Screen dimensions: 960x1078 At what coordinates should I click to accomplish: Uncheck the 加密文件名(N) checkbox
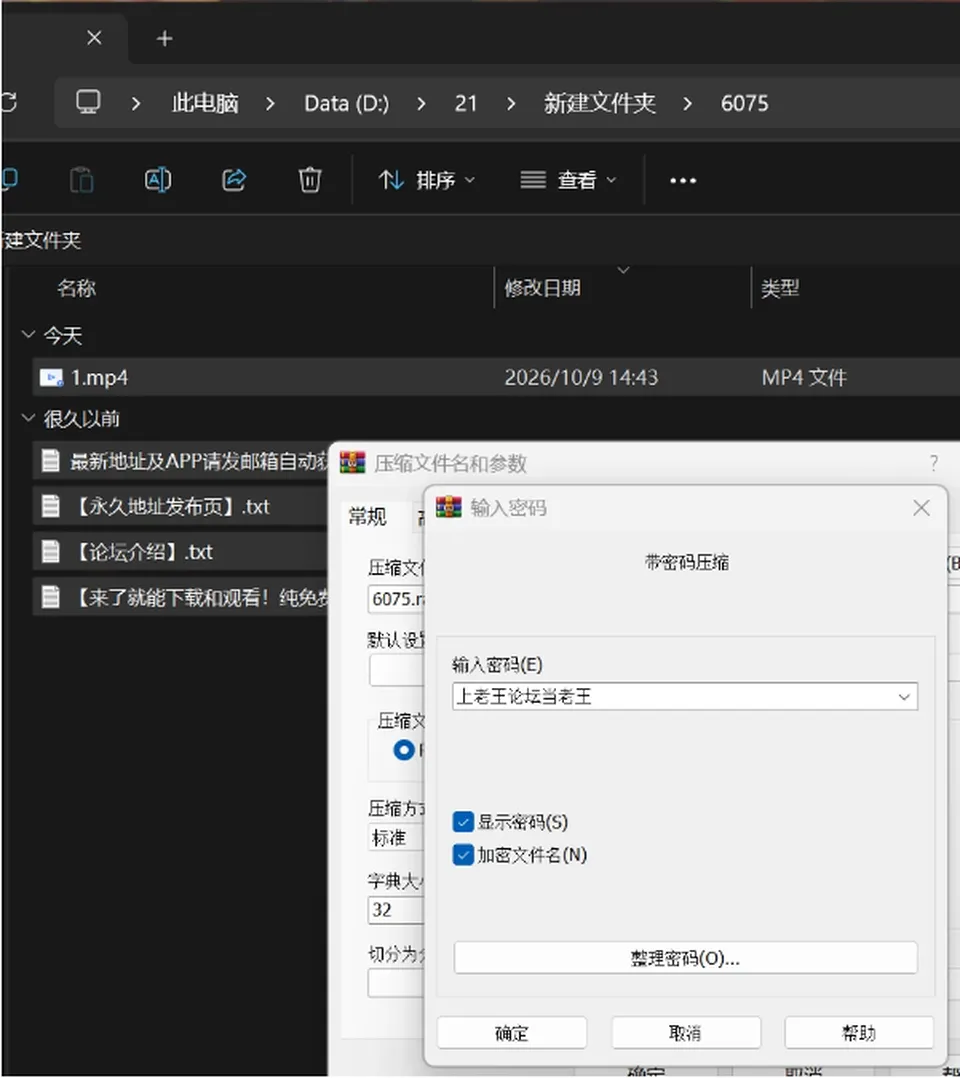pos(463,855)
